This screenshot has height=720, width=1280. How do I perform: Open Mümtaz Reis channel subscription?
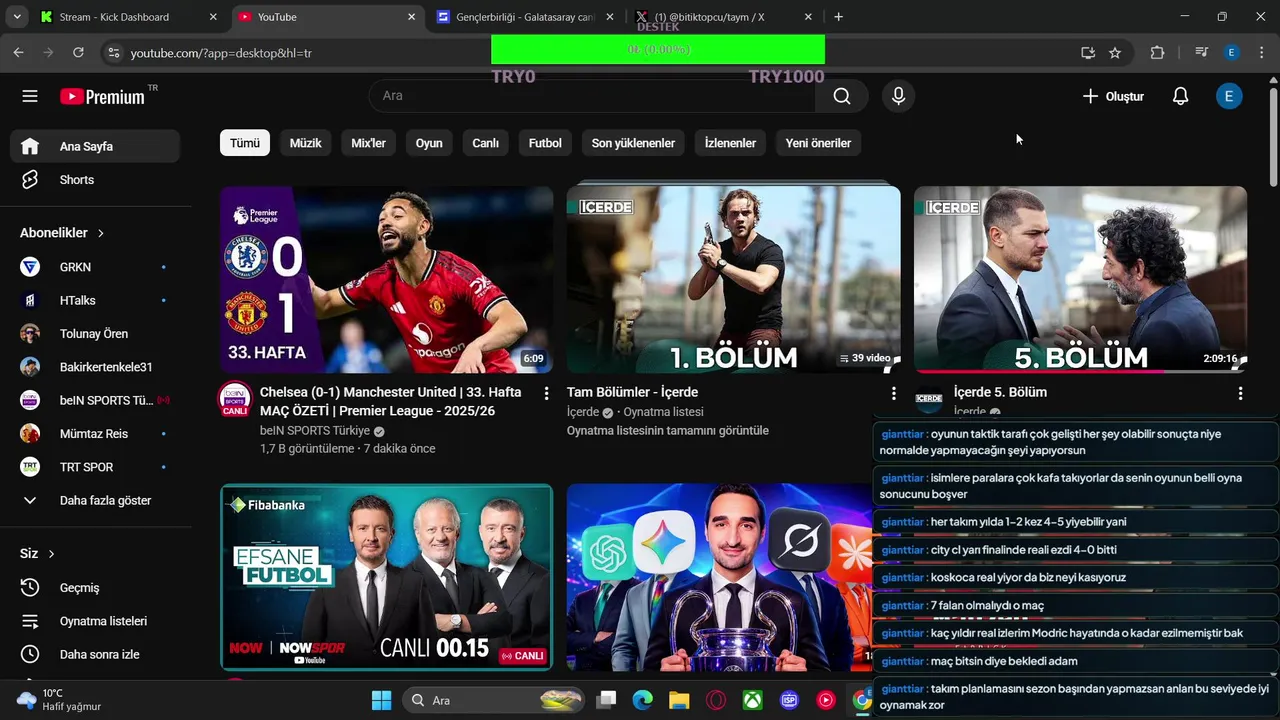[x=95, y=434]
